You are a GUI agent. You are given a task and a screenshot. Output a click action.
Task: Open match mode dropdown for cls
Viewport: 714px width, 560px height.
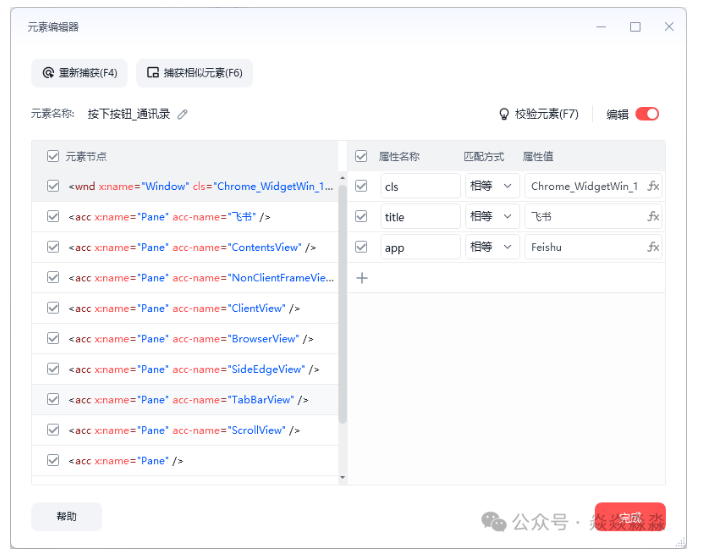492,186
